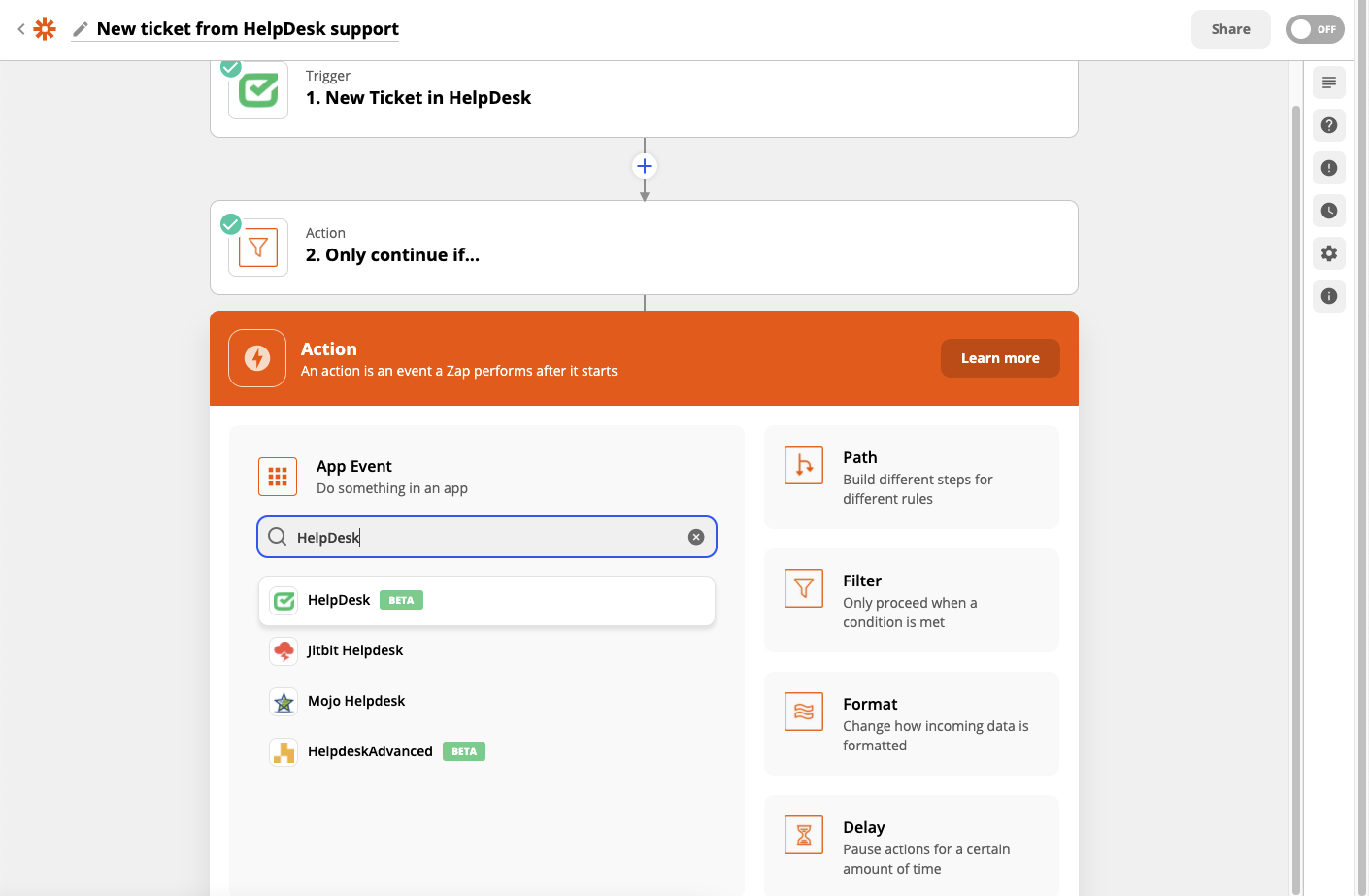The image size is (1369, 896).
Task: Go back using the left chevron arrow
Action: coord(21,29)
